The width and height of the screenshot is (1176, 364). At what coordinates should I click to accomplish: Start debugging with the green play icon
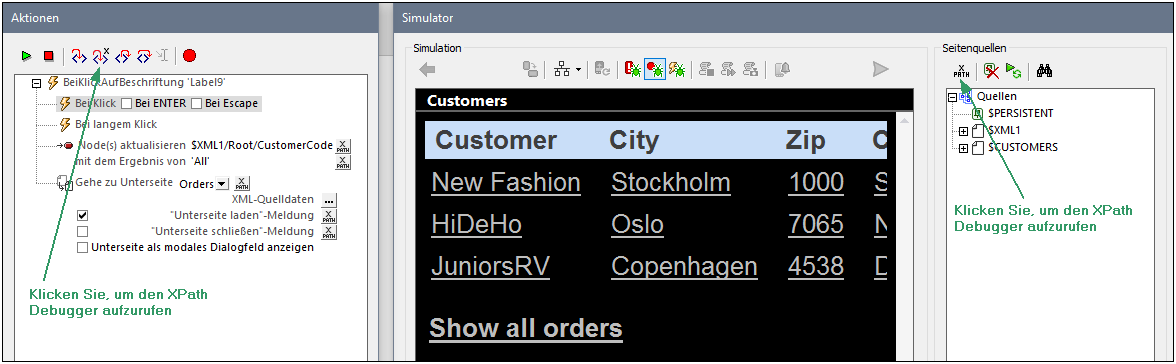27,56
